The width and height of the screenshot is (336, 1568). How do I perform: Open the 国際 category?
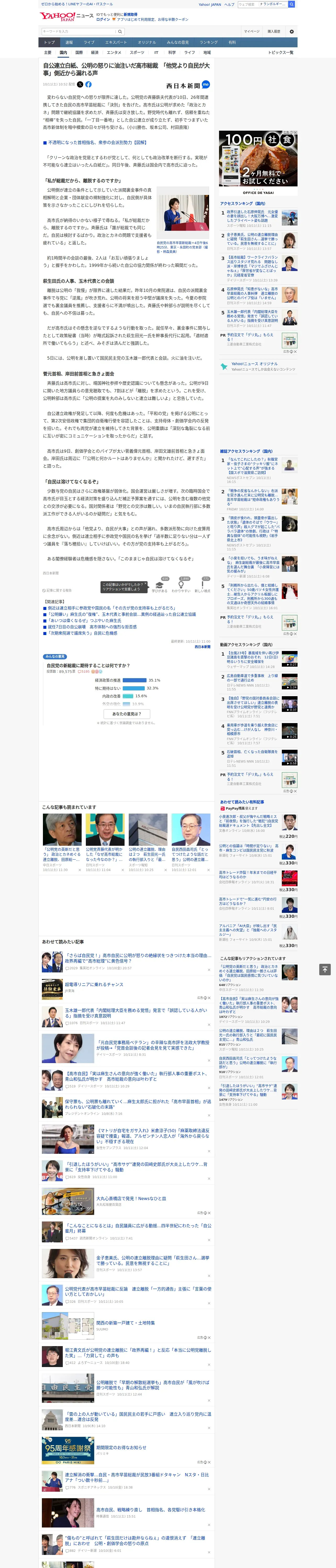pos(79,52)
